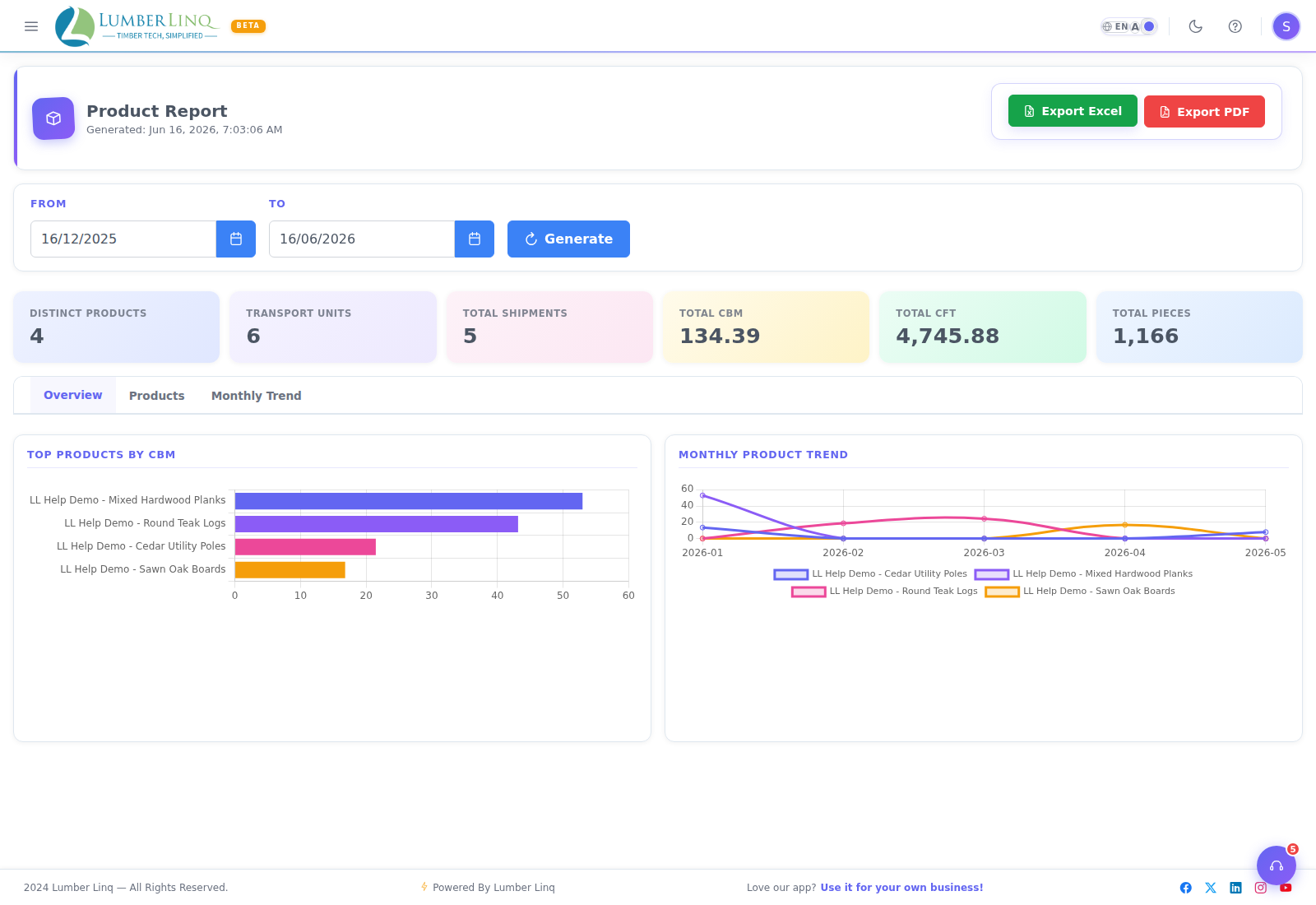Focus the From date field
Image resolution: width=1316 pixels, height=905 pixels.
(123, 239)
